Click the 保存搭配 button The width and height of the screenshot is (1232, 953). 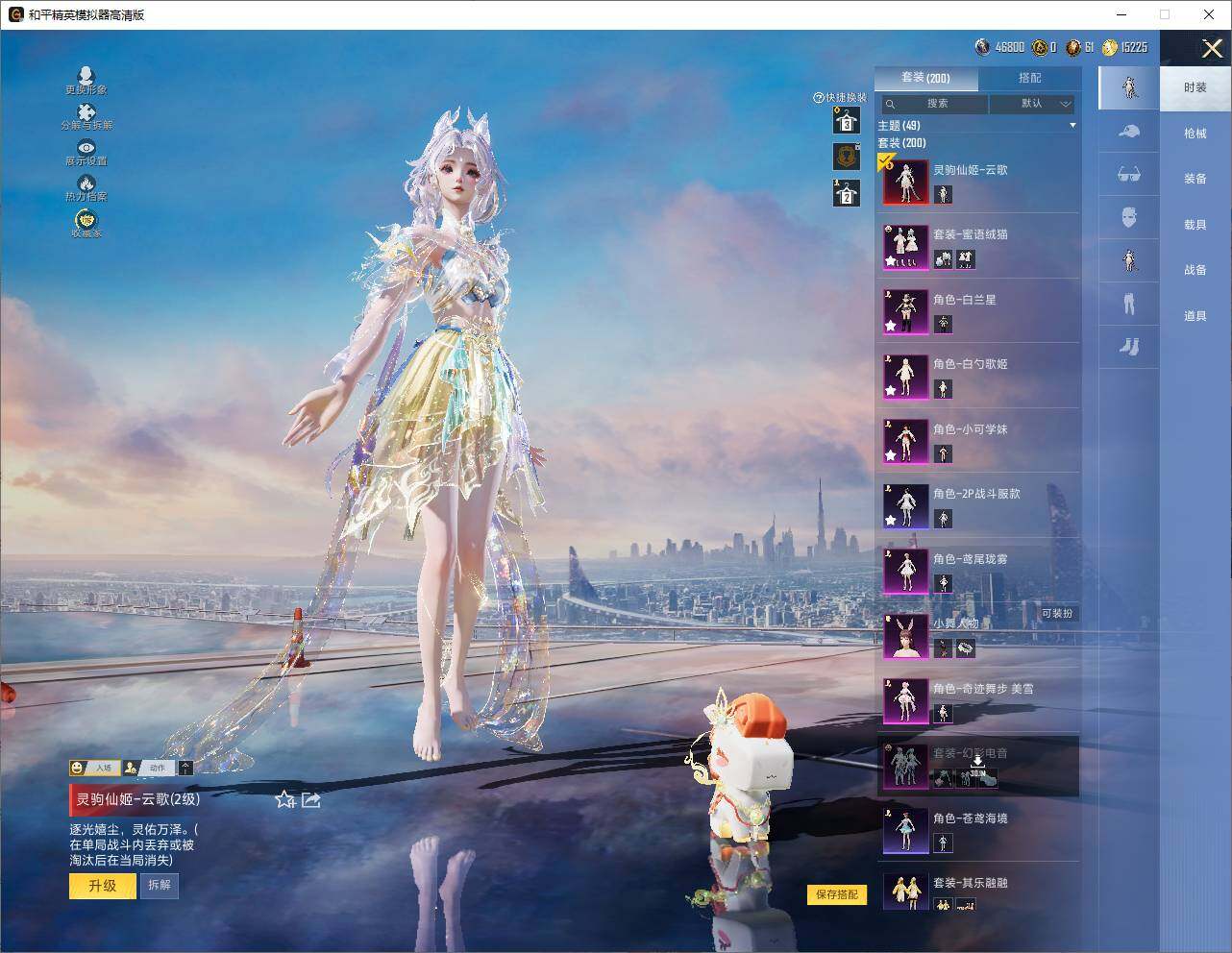(836, 894)
